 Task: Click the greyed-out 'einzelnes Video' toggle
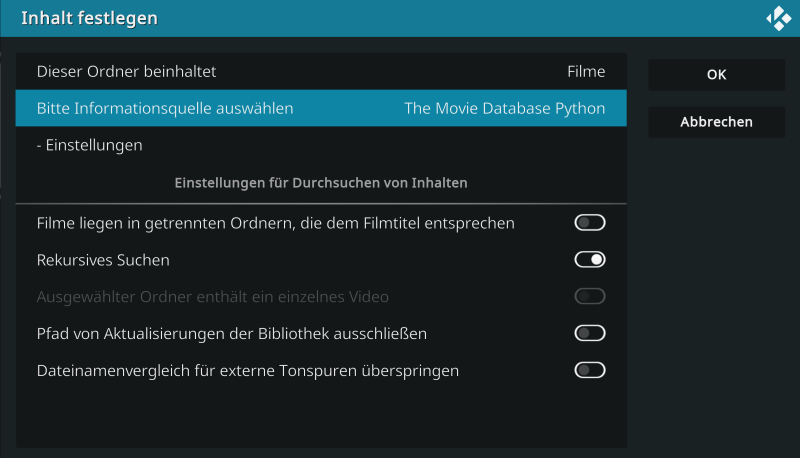589,297
